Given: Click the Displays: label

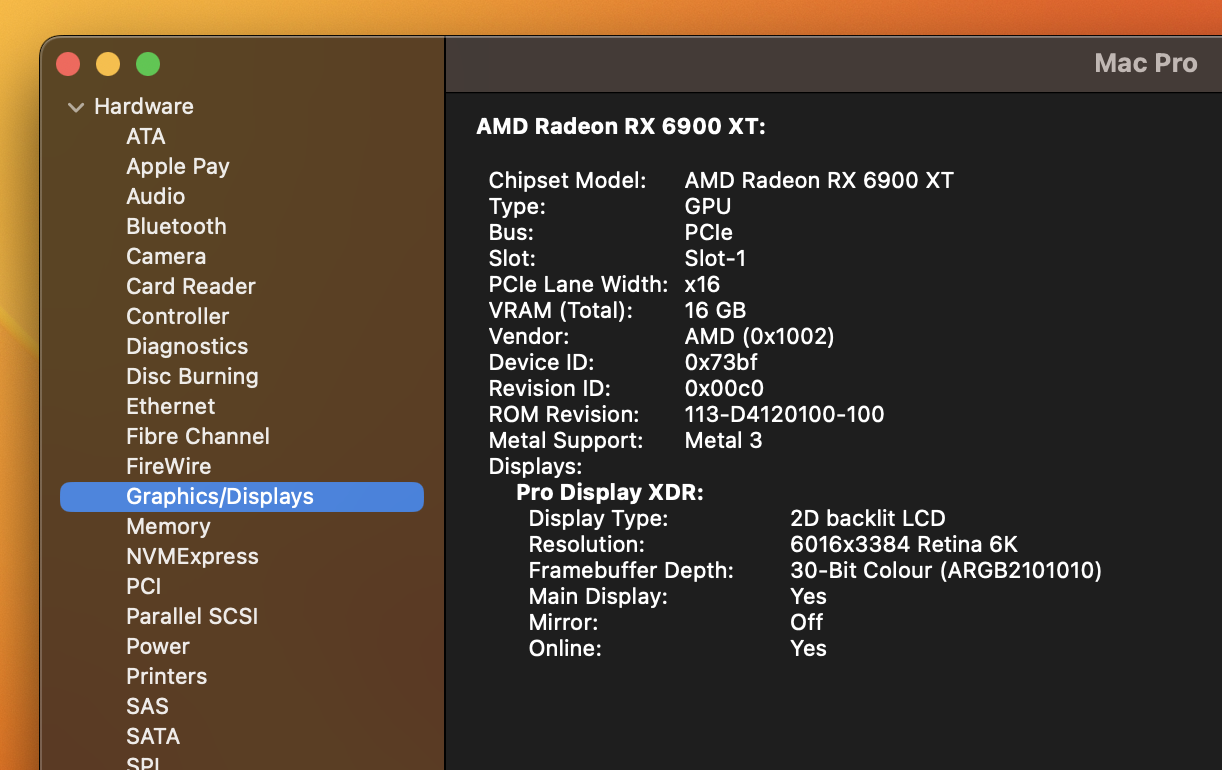Looking at the screenshot, I should coord(536,466).
